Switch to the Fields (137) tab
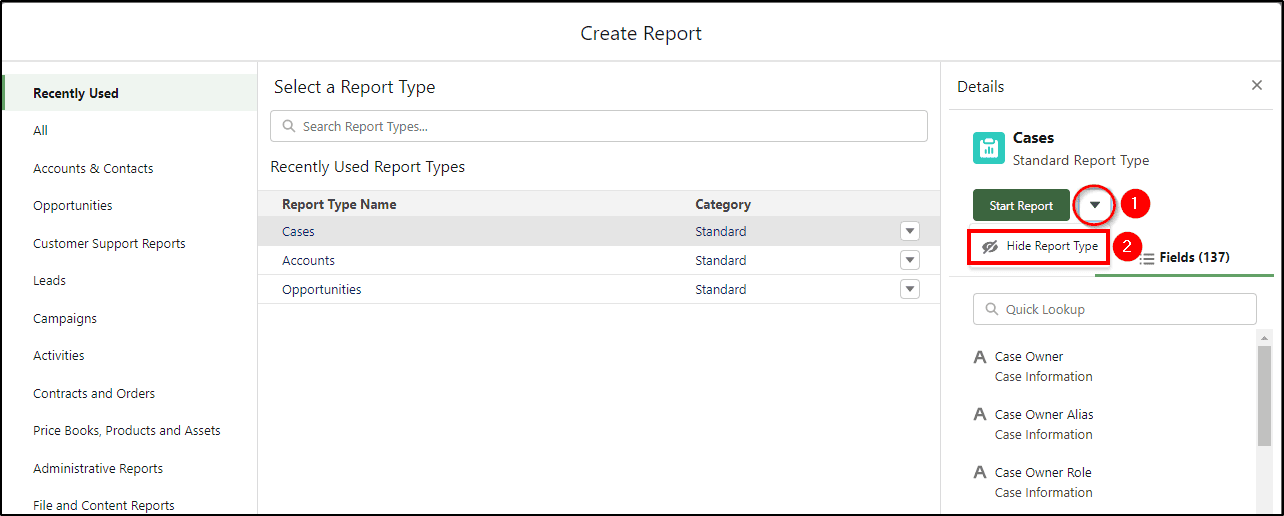This screenshot has width=1284, height=516. [x=1184, y=258]
